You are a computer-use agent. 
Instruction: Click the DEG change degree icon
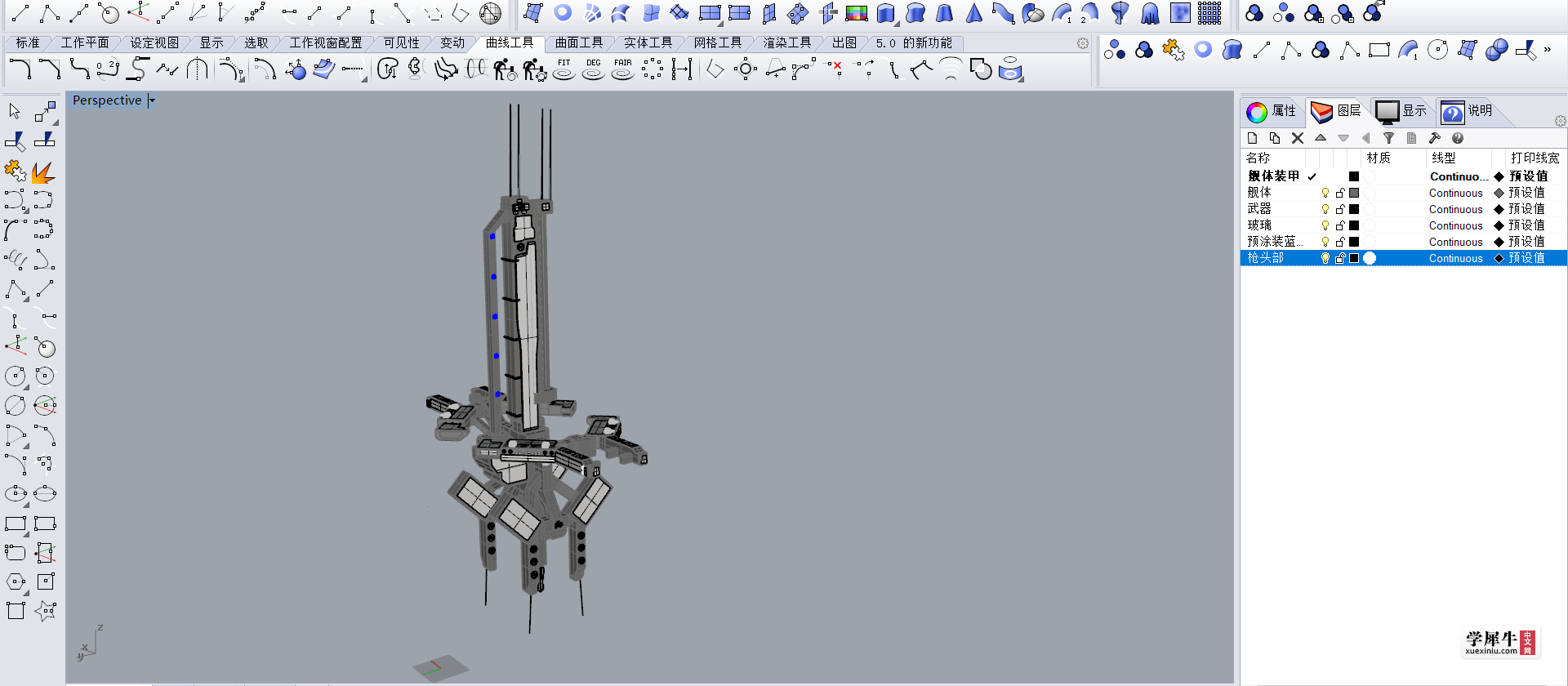pyautogui.click(x=594, y=70)
